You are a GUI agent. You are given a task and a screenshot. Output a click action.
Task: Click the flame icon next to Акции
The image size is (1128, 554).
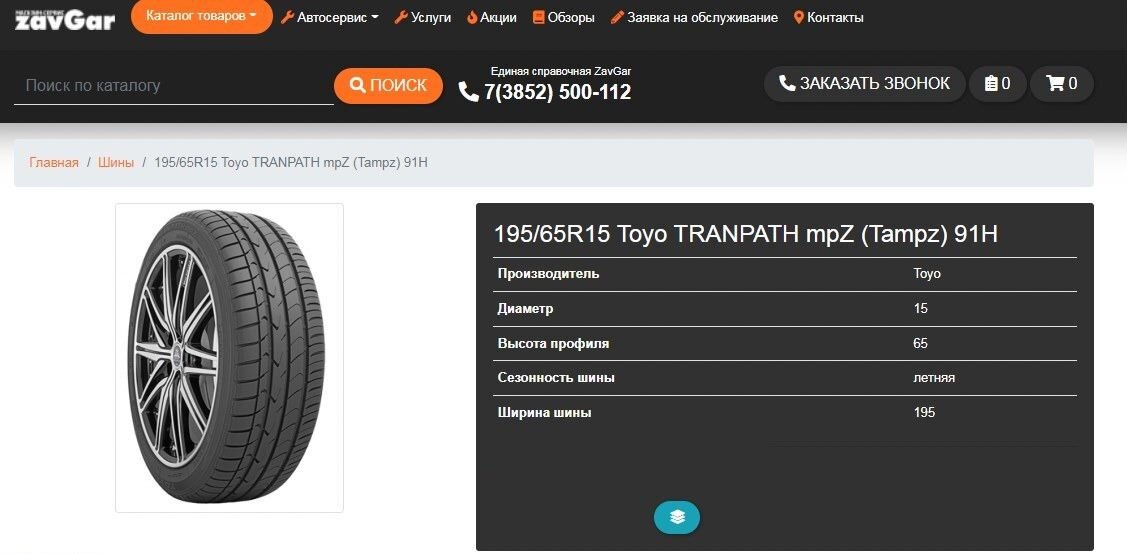tap(472, 17)
